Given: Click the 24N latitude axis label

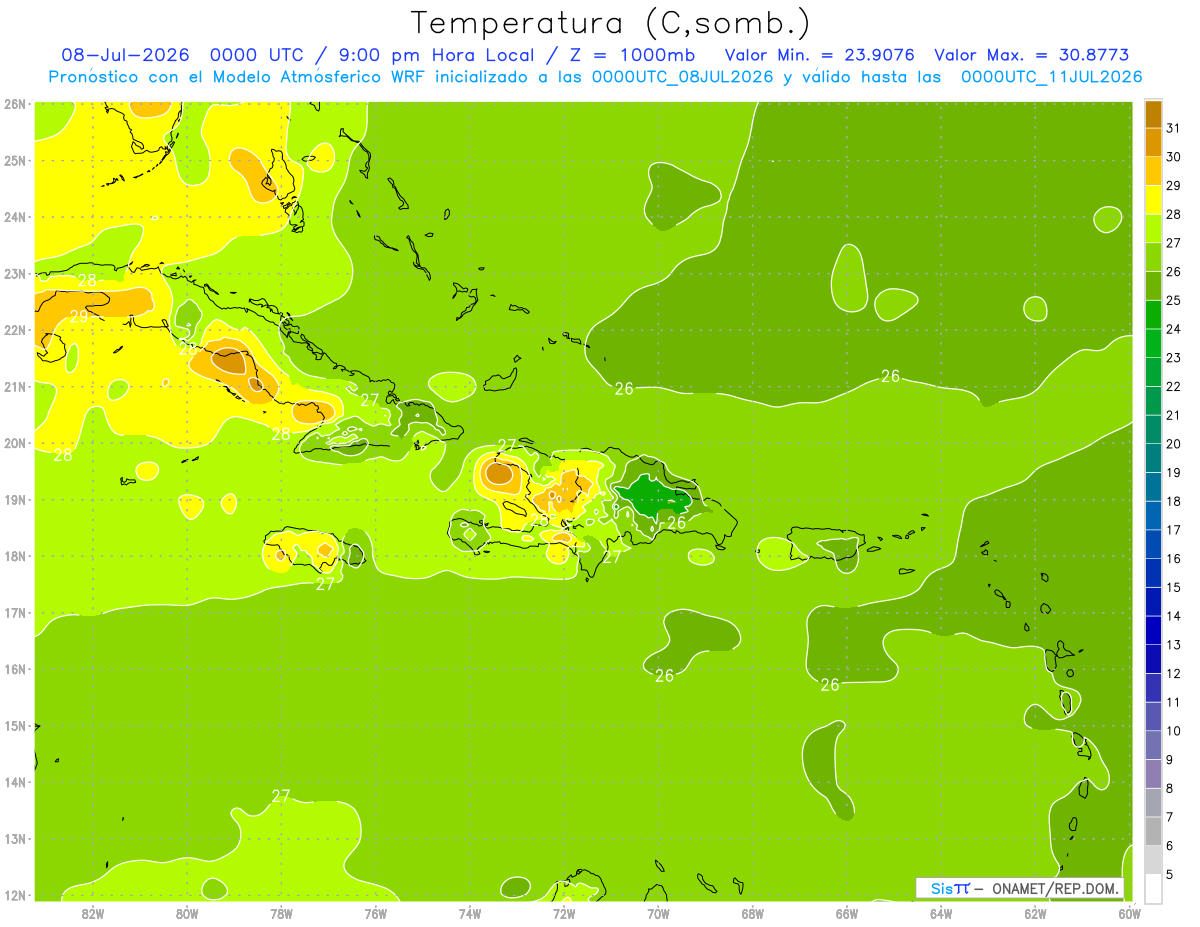Looking at the screenshot, I should coord(15,217).
